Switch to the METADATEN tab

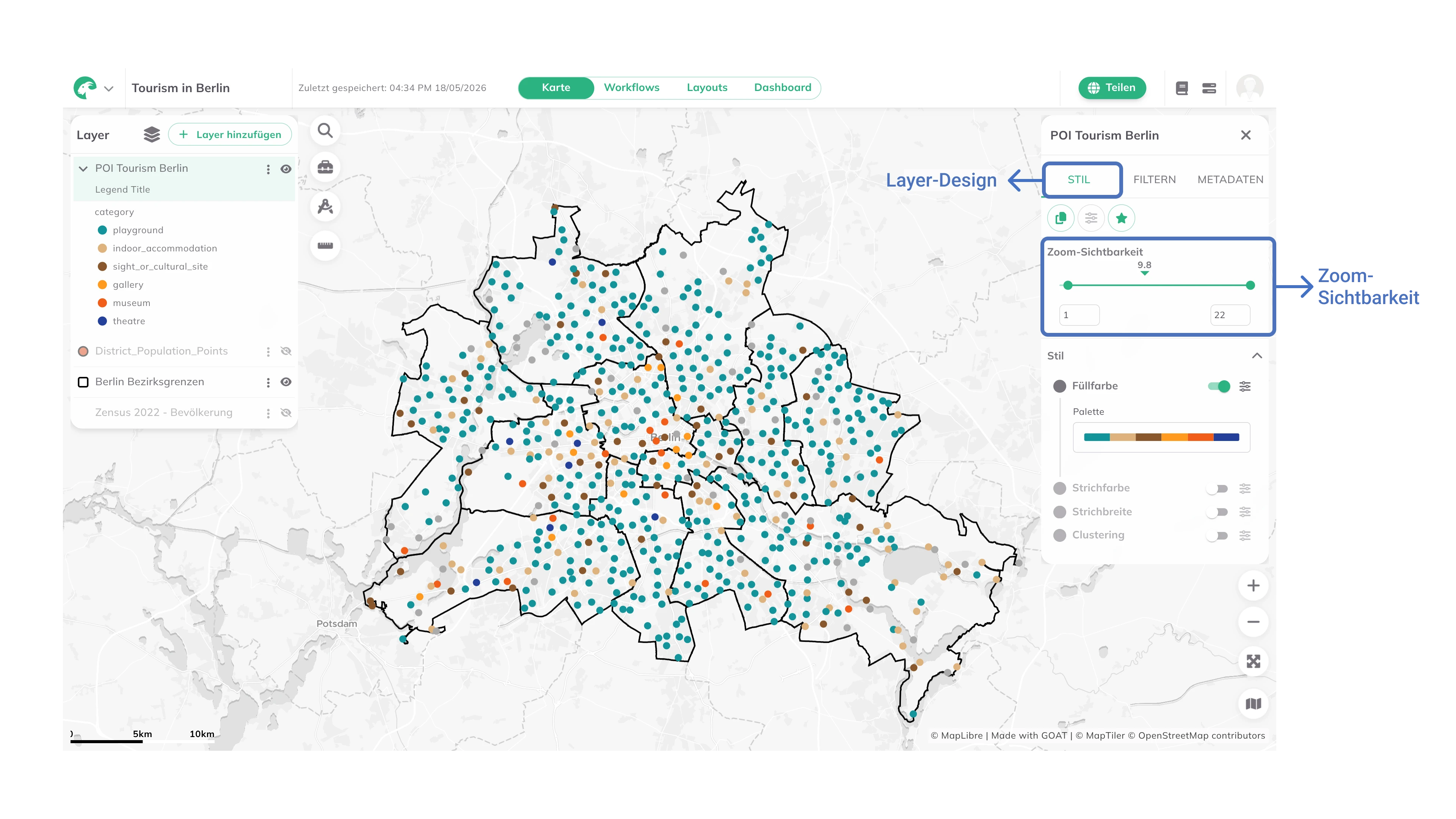pos(1230,180)
